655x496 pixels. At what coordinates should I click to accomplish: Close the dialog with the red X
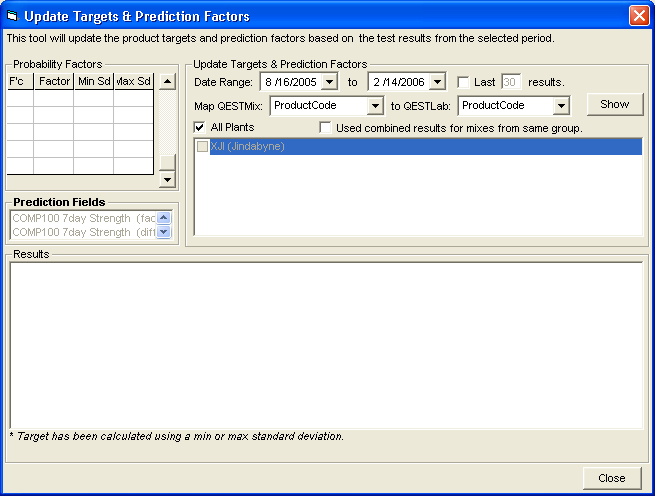pos(638,16)
